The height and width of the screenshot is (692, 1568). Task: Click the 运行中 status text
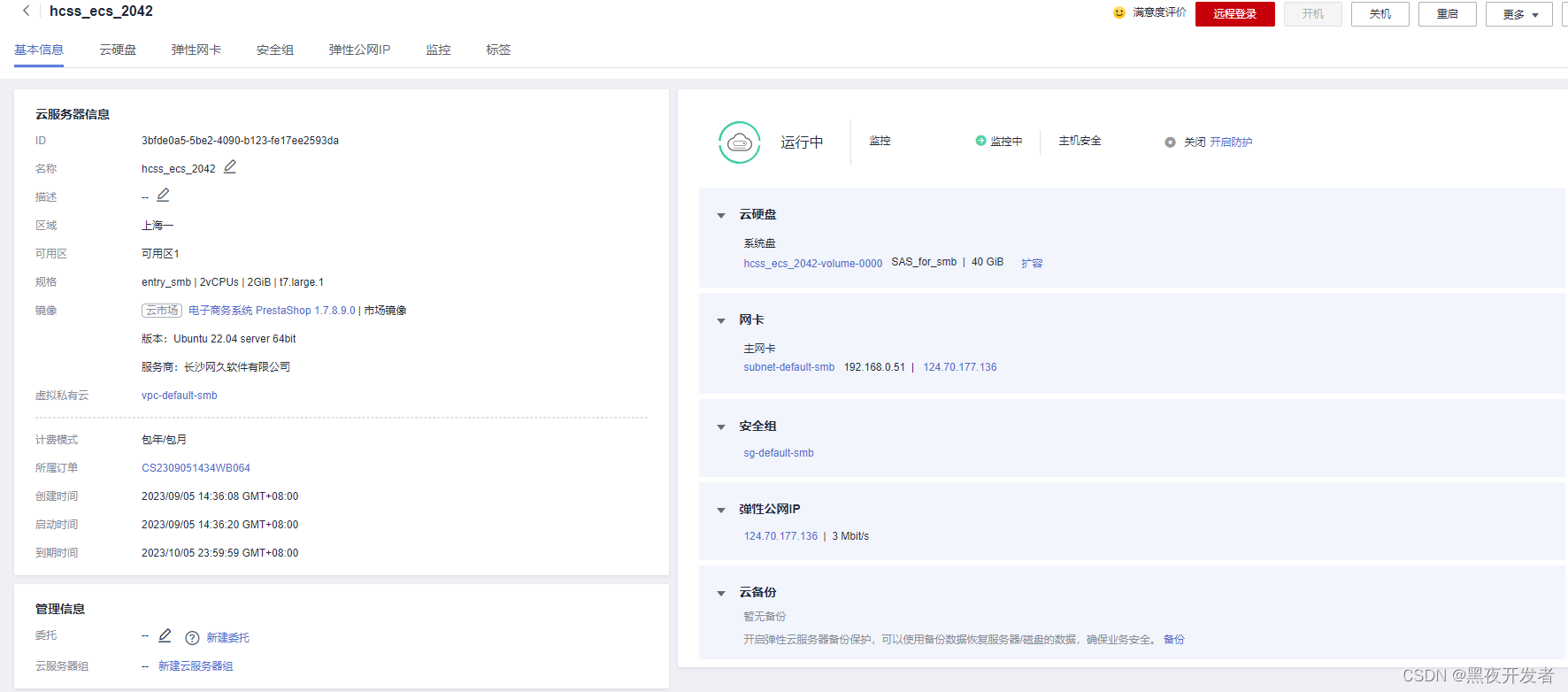point(802,142)
